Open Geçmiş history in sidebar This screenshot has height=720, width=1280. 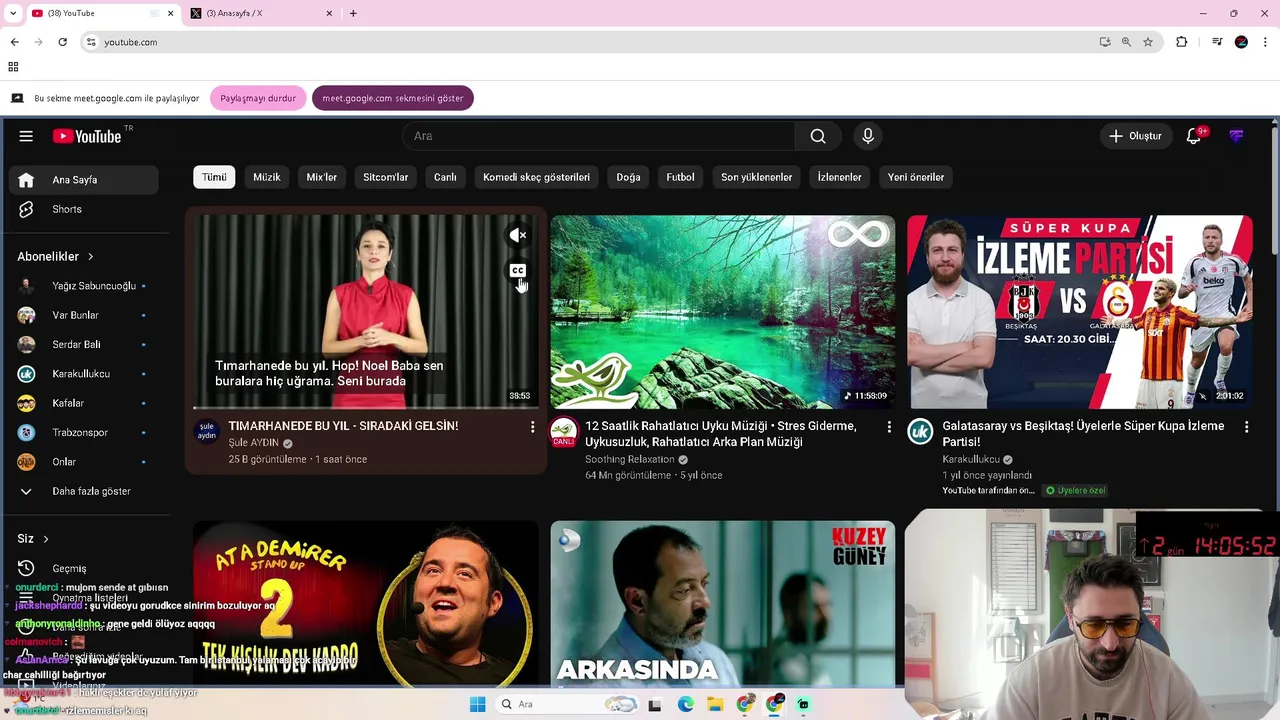coord(84,568)
